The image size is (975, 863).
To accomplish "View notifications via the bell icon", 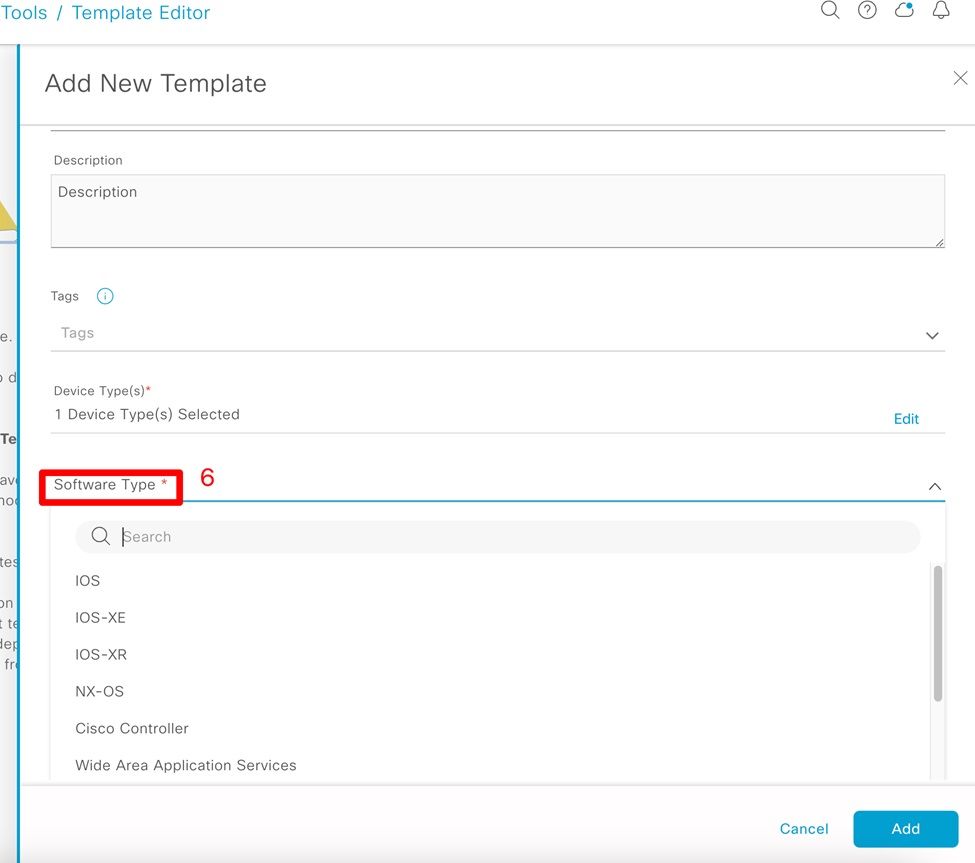I will click(x=940, y=10).
